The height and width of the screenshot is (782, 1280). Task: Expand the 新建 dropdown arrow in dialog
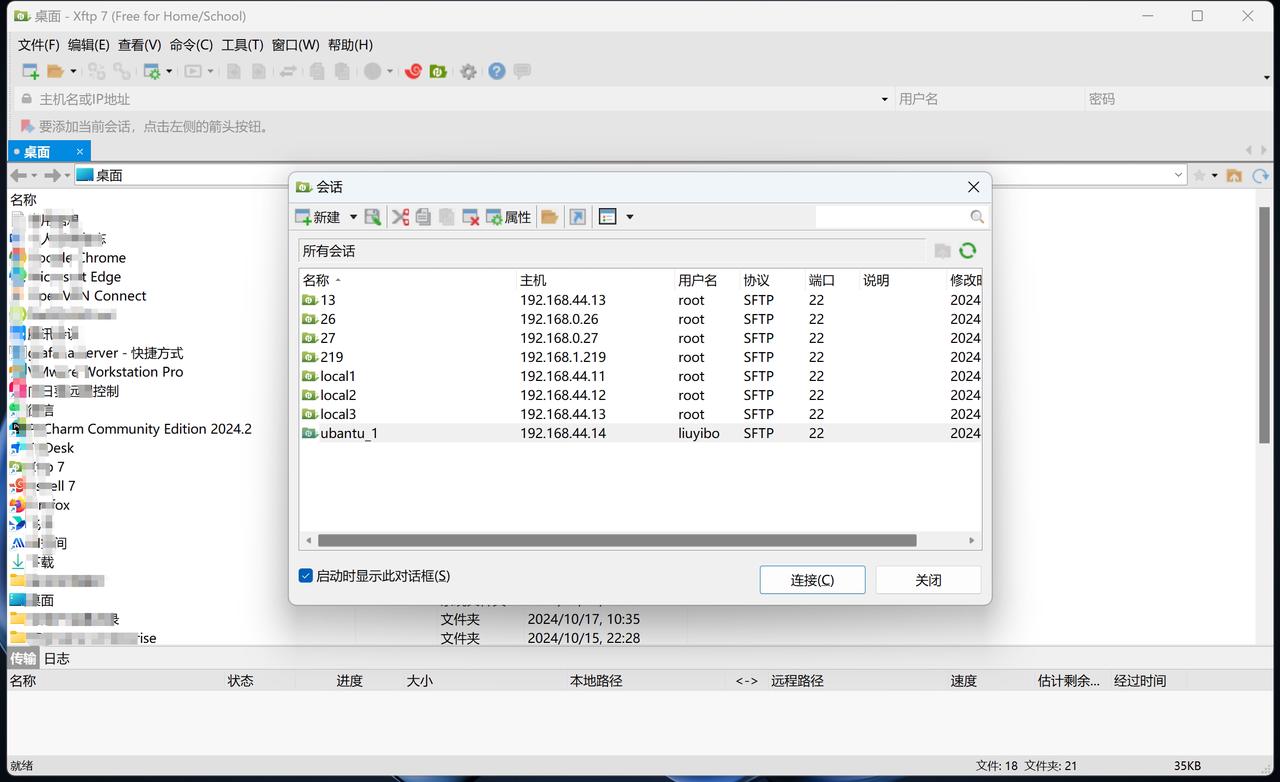pyautogui.click(x=353, y=217)
